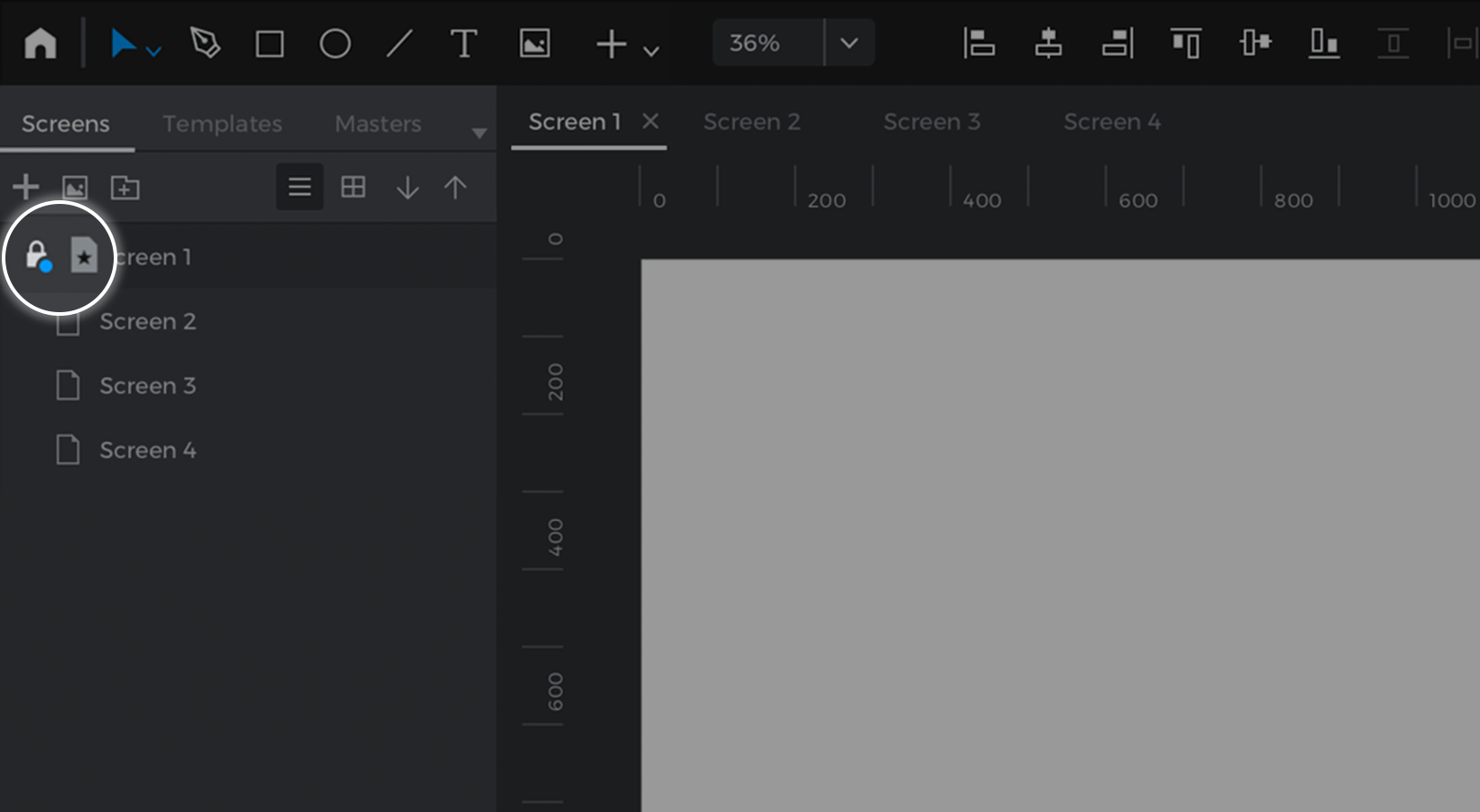The image size is (1480, 812).
Task: Click the distribute vertically icon
Action: (x=1393, y=42)
